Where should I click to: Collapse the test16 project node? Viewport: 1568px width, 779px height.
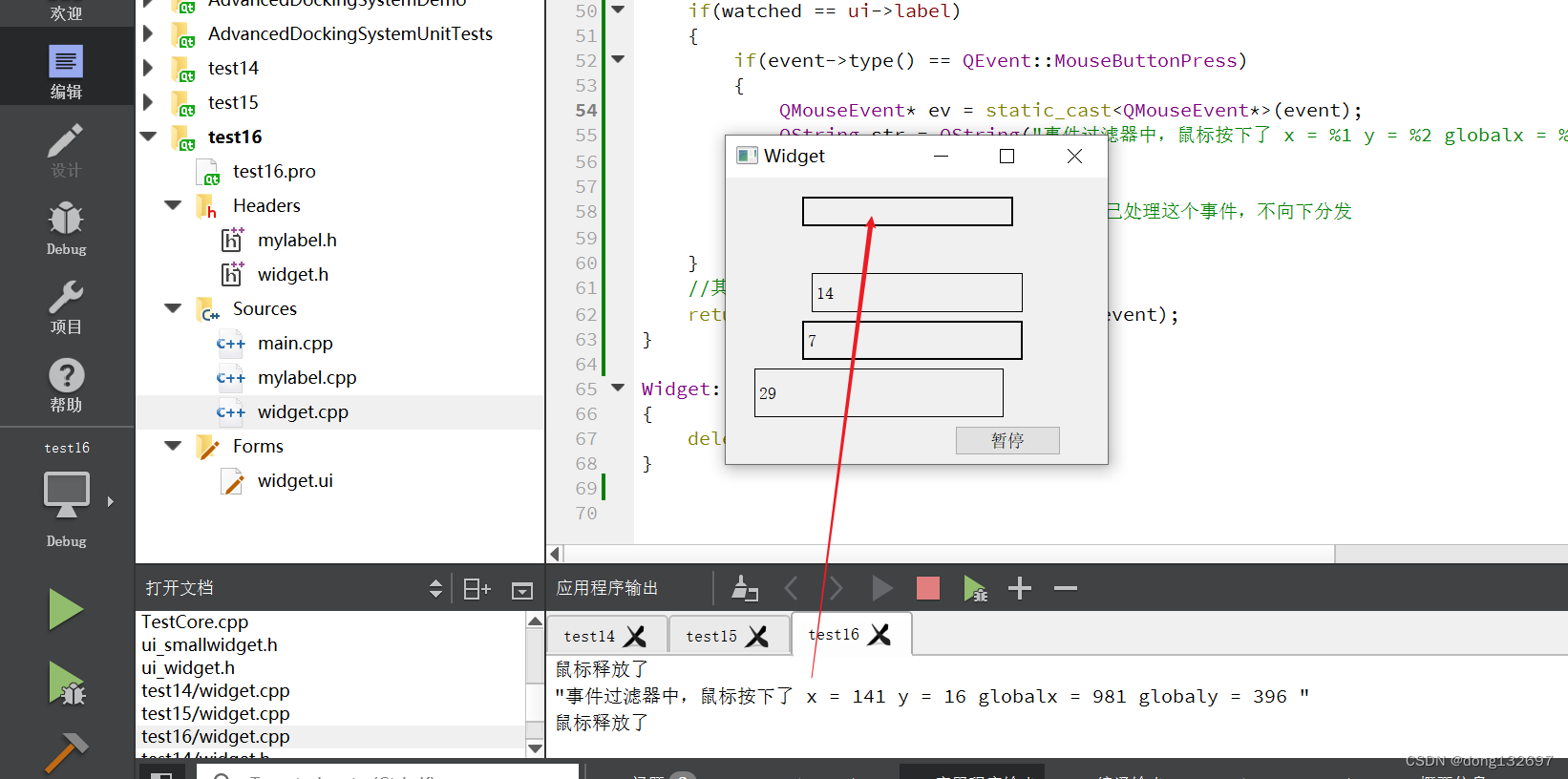click(x=148, y=137)
